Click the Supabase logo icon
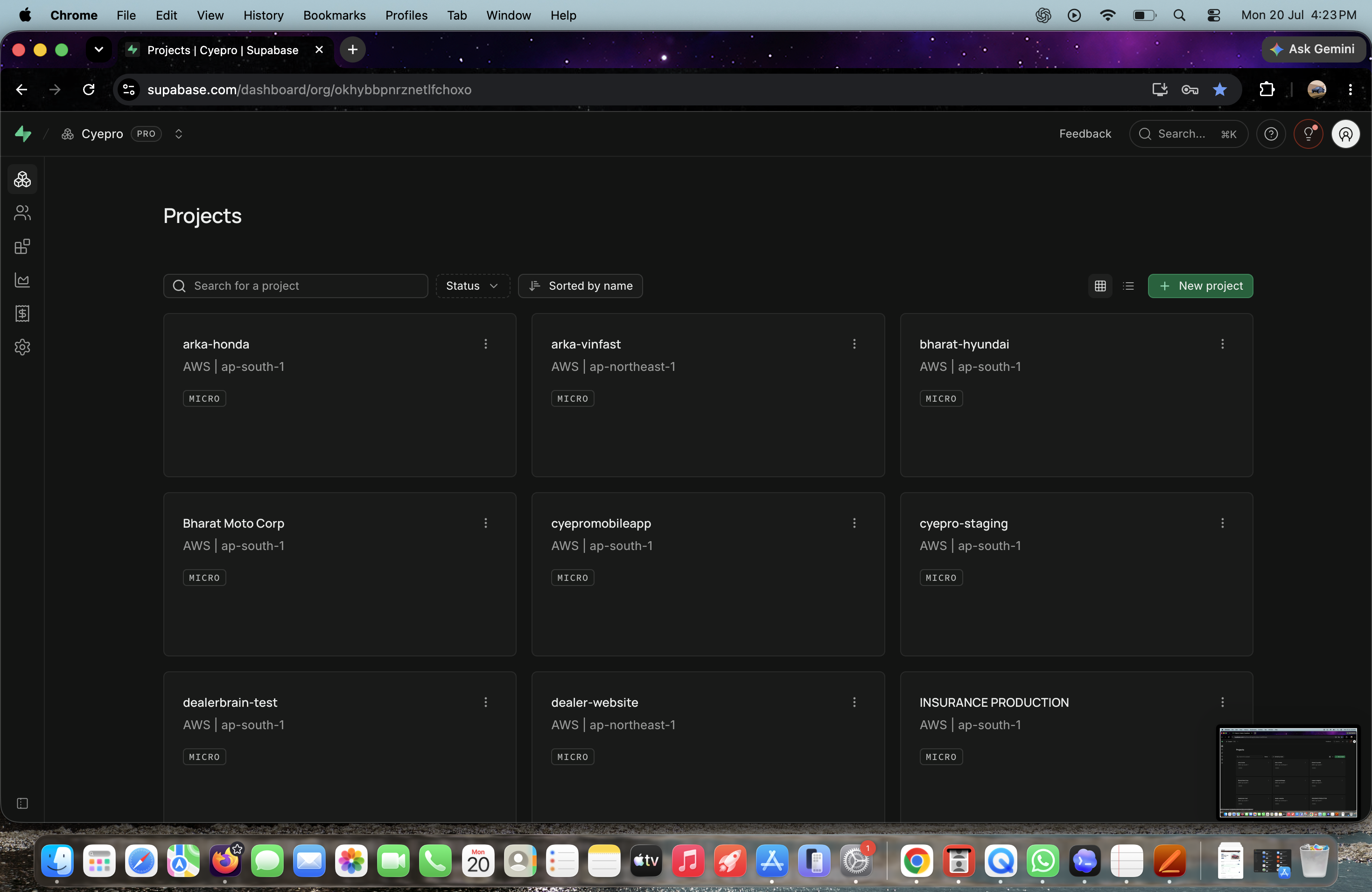 click(23, 134)
